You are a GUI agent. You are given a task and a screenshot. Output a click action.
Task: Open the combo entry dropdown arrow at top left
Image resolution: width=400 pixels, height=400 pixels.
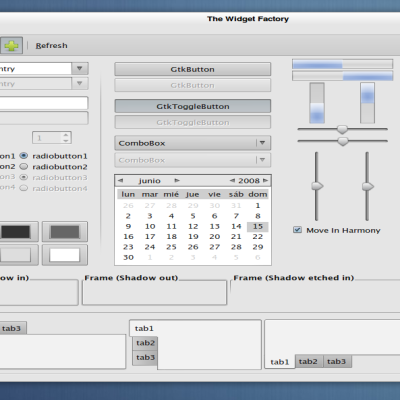[x=80, y=68]
